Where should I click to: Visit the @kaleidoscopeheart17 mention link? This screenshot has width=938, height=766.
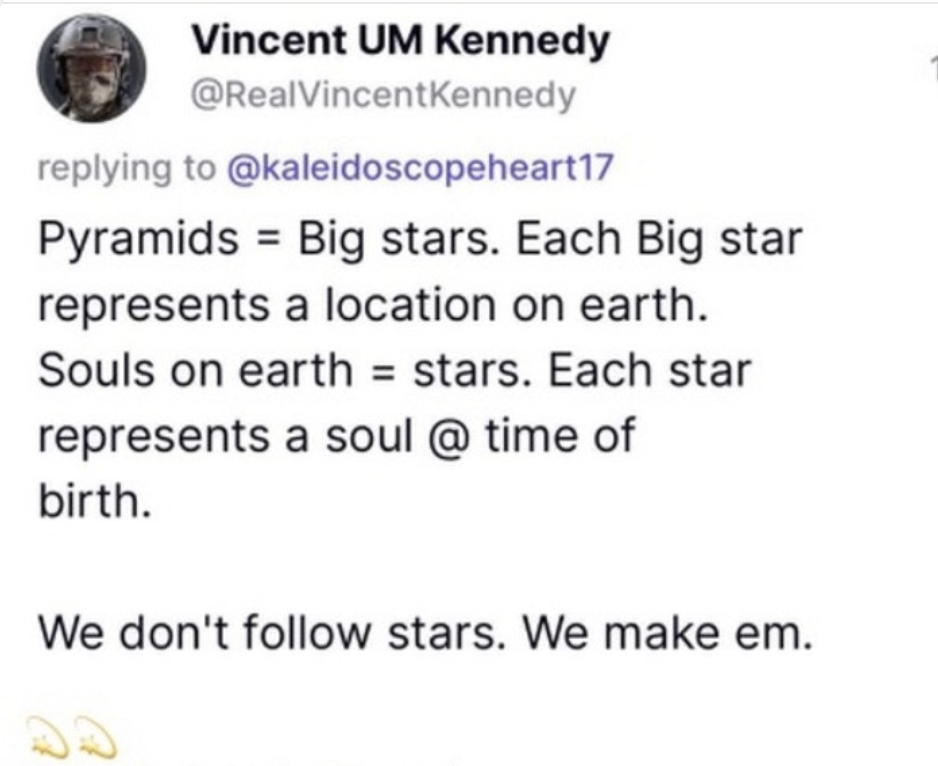point(421,168)
